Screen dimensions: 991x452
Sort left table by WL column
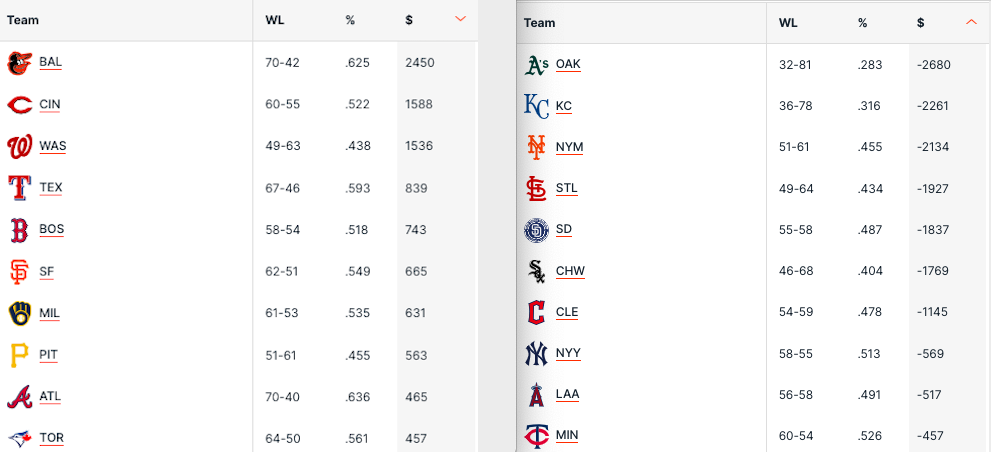click(x=274, y=20)
